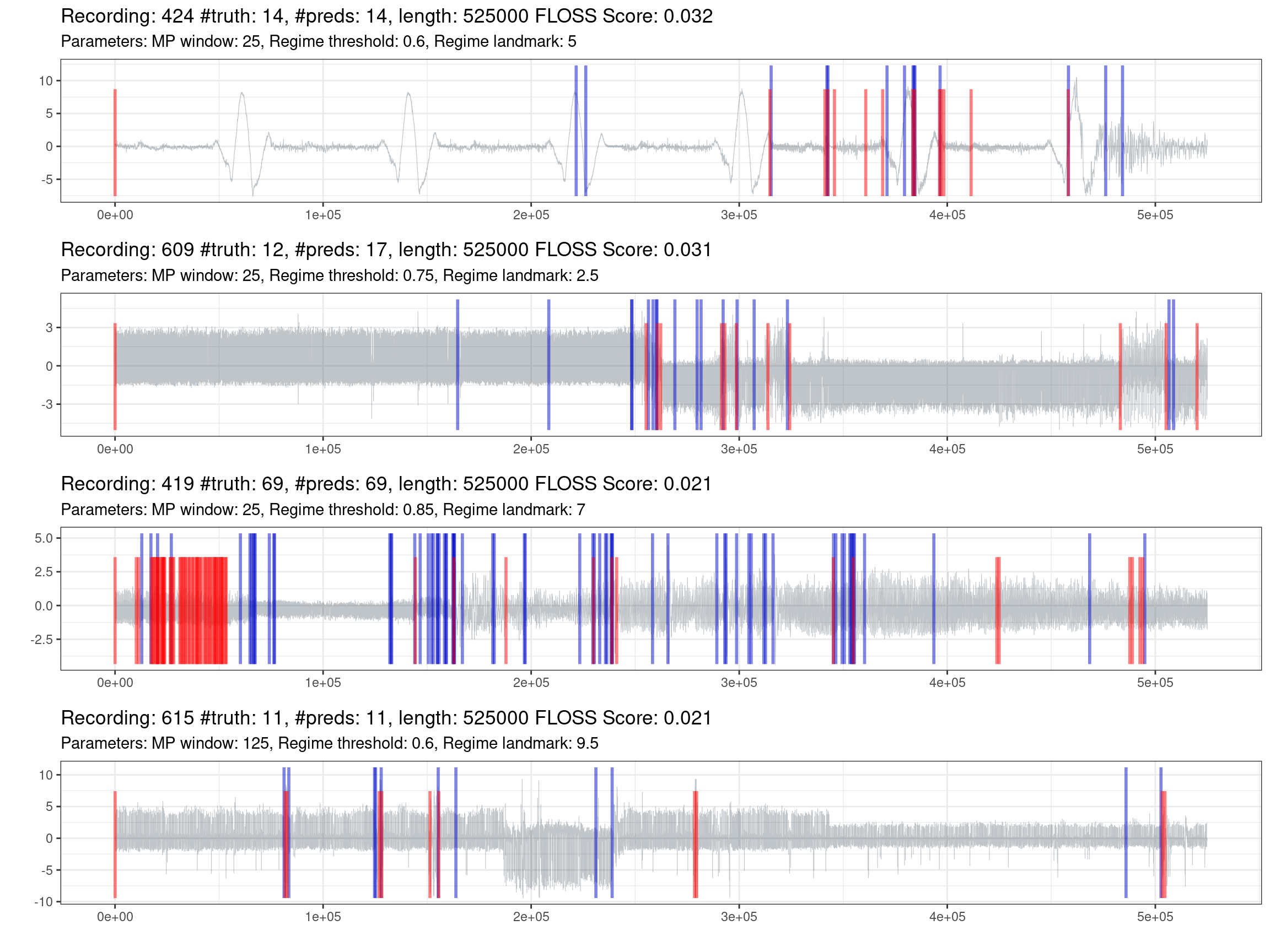Select the subtitle with Regime landmark: 2.5
1270x952 pixels.
330,276
